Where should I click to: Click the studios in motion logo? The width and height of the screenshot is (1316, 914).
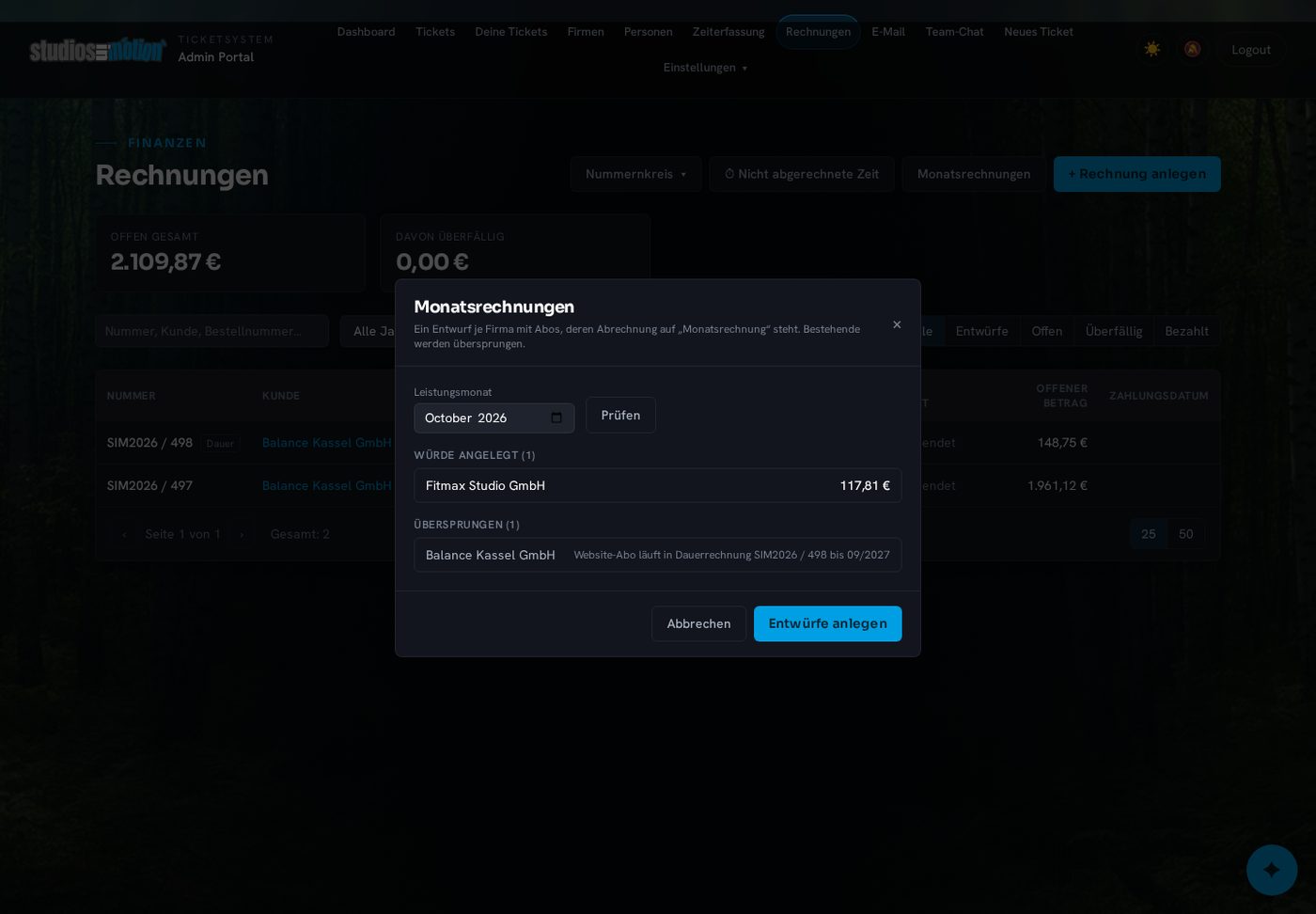click(98, 49)
